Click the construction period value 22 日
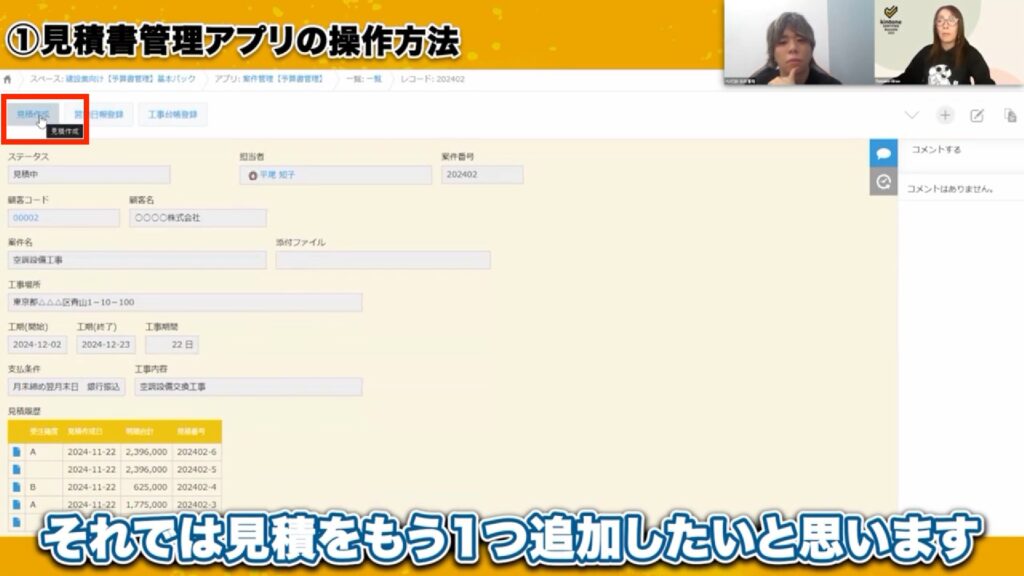1024x576 pixels. tap(172, 344)
